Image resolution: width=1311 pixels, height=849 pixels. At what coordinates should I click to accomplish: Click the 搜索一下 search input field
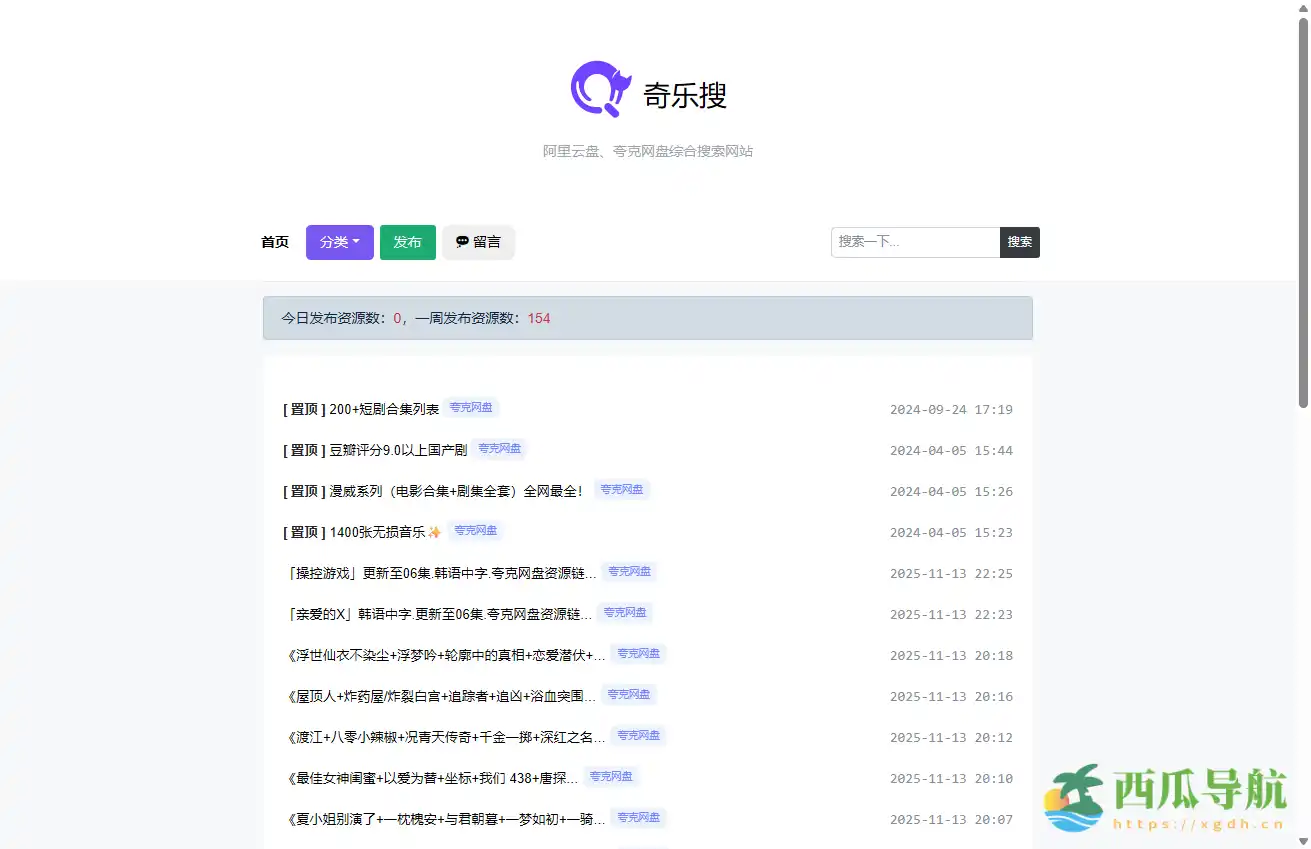tap(910, 242)
